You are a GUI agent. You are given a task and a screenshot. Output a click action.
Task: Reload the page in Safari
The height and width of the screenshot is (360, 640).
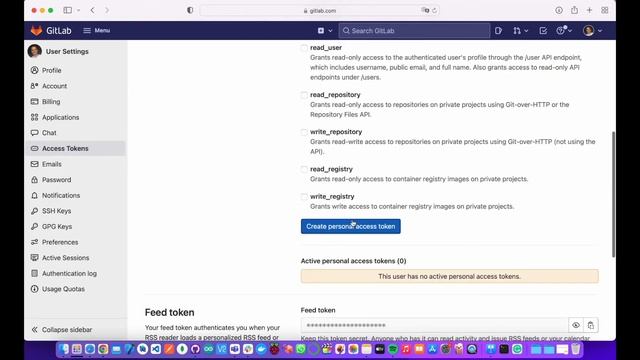tap(434, 11)
